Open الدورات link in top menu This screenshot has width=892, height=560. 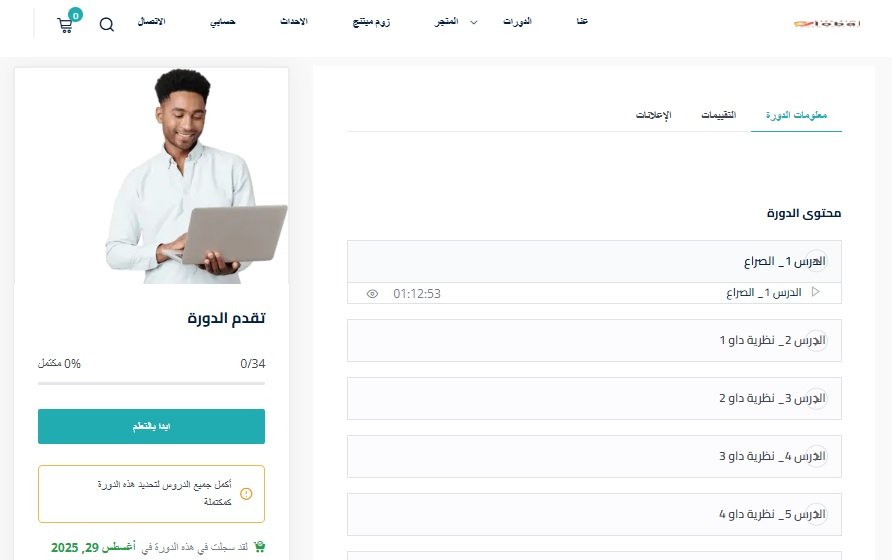pos(517,22)
